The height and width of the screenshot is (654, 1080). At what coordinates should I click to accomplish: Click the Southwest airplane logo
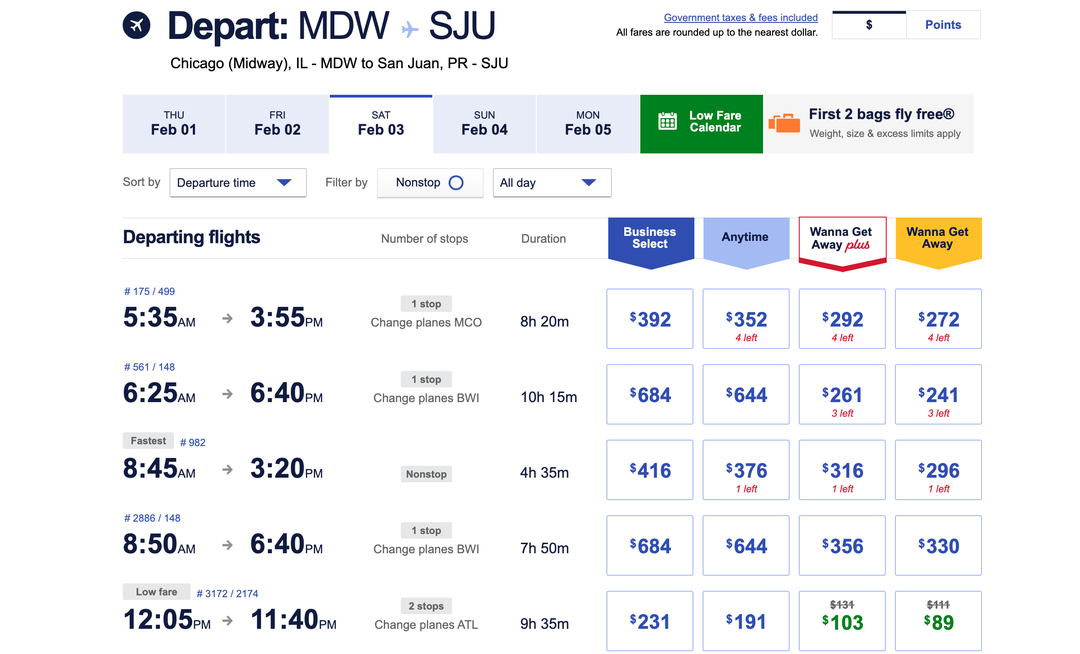[136, 26]
